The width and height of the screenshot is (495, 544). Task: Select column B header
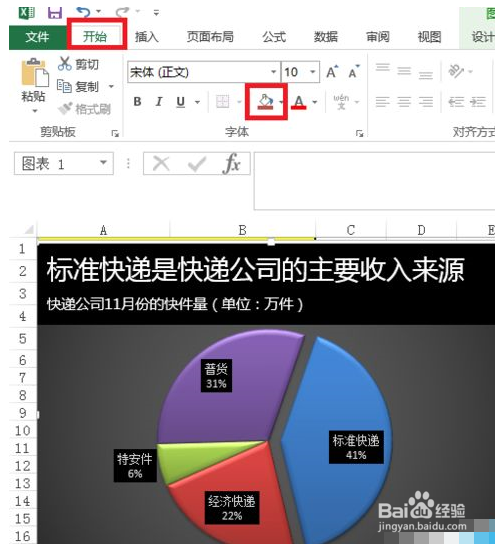coord(242,230)
